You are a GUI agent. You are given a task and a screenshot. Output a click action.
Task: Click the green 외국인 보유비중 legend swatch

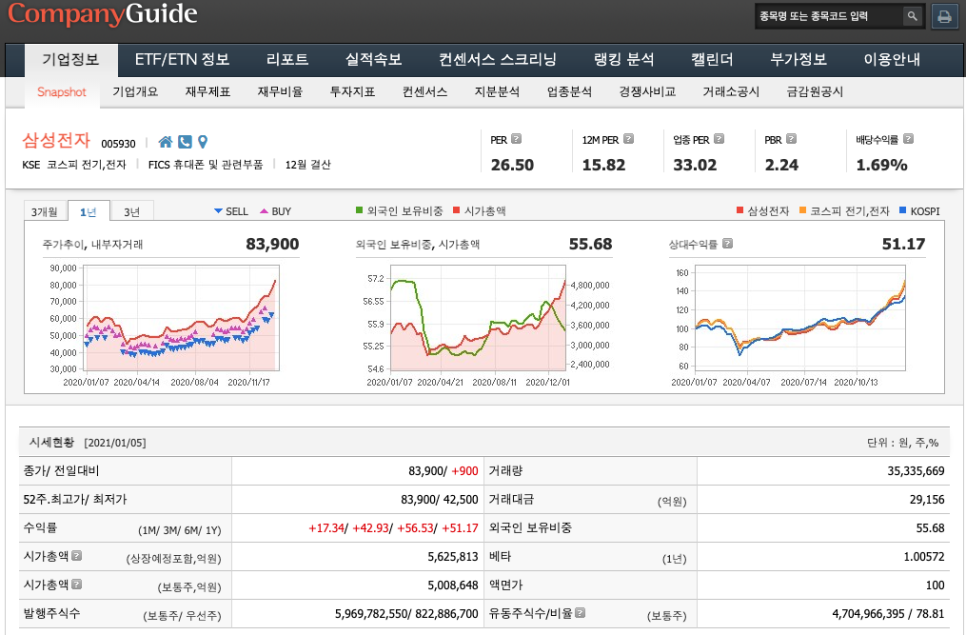point(359,211)
